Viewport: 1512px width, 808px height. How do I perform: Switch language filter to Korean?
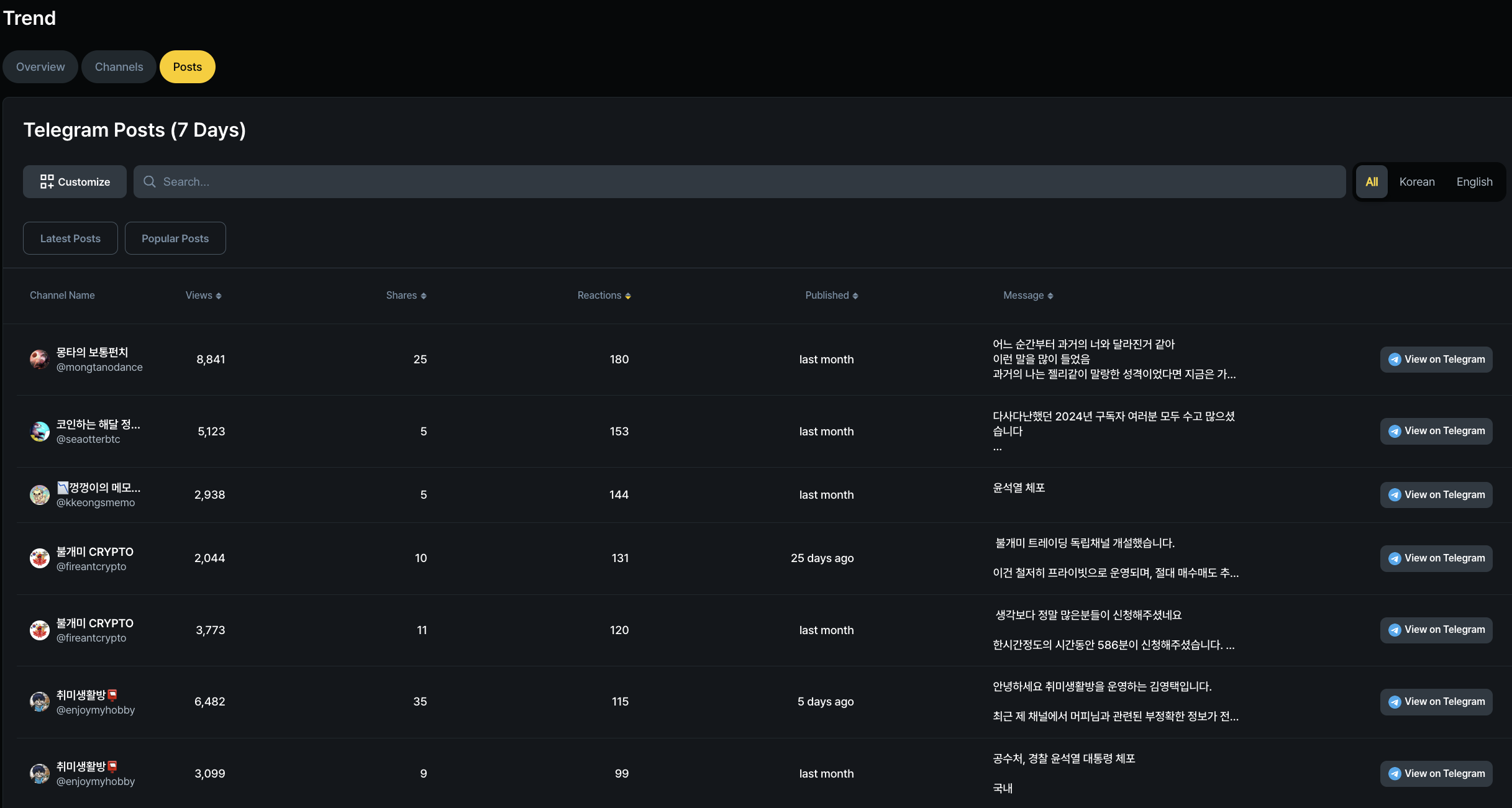[1416, 182]
